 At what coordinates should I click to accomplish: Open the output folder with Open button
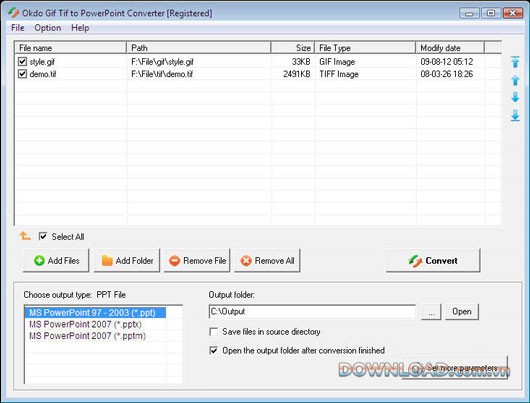click(x=462, y=311)
